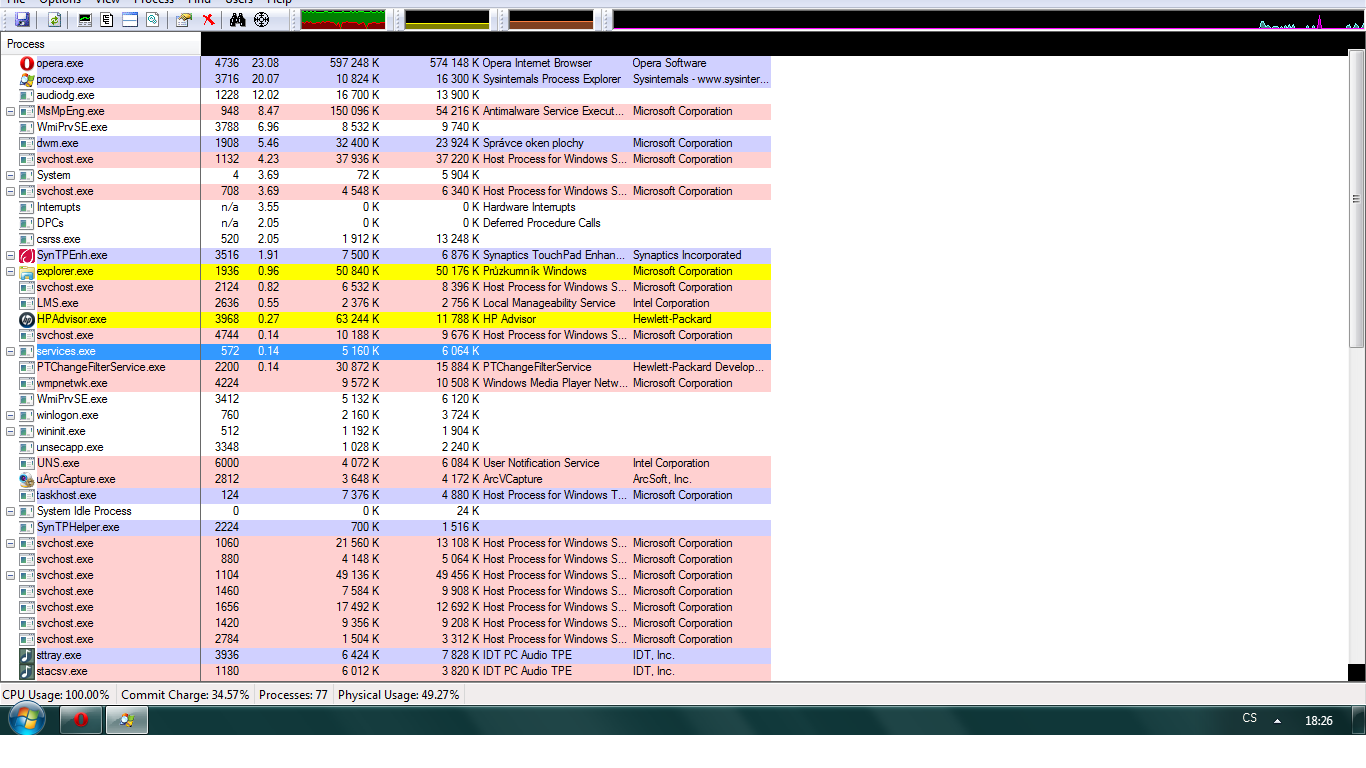Sort by the Process column header
Viewport: 1366px width, 768px height.
pos(101,44)
